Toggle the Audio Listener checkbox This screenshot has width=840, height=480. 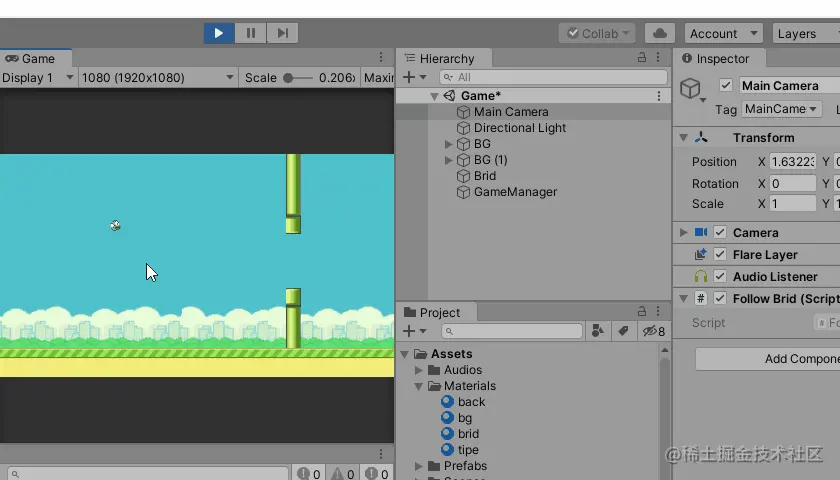[x=720, y=276]
